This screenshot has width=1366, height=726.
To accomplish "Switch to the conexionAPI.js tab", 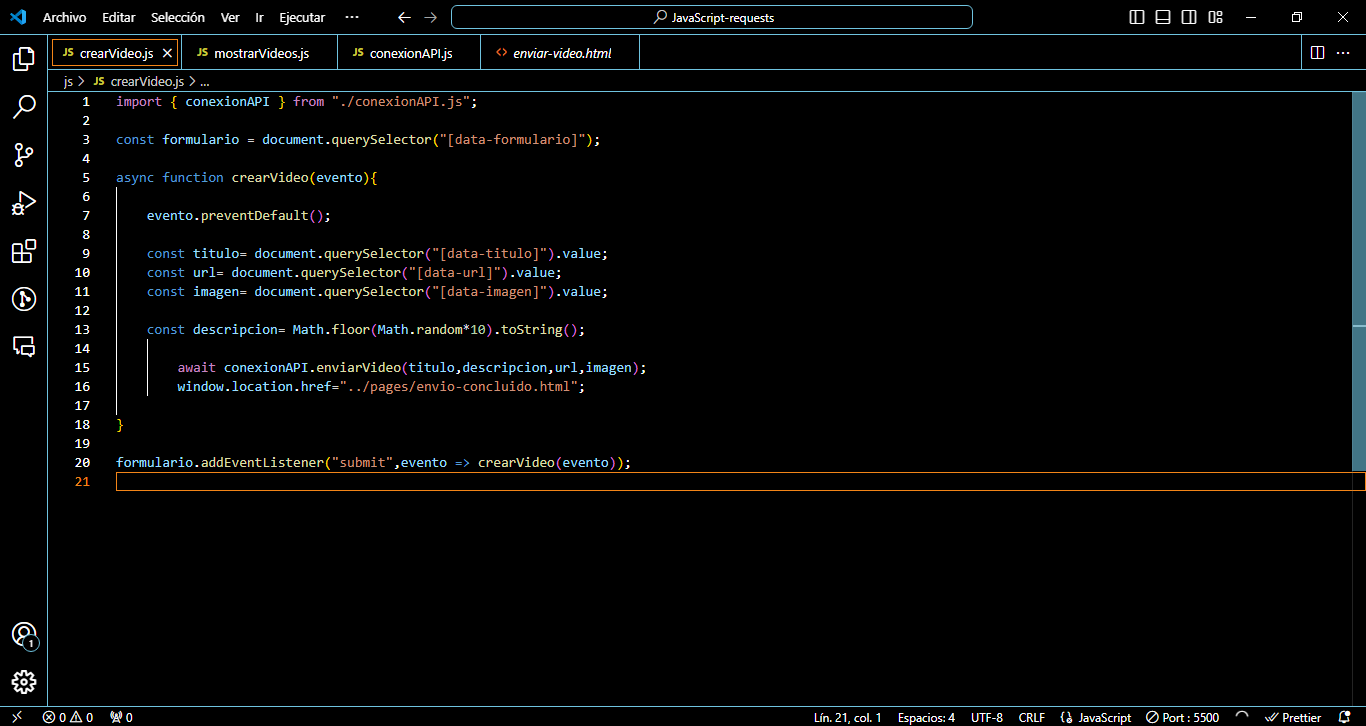I will 409,53.
